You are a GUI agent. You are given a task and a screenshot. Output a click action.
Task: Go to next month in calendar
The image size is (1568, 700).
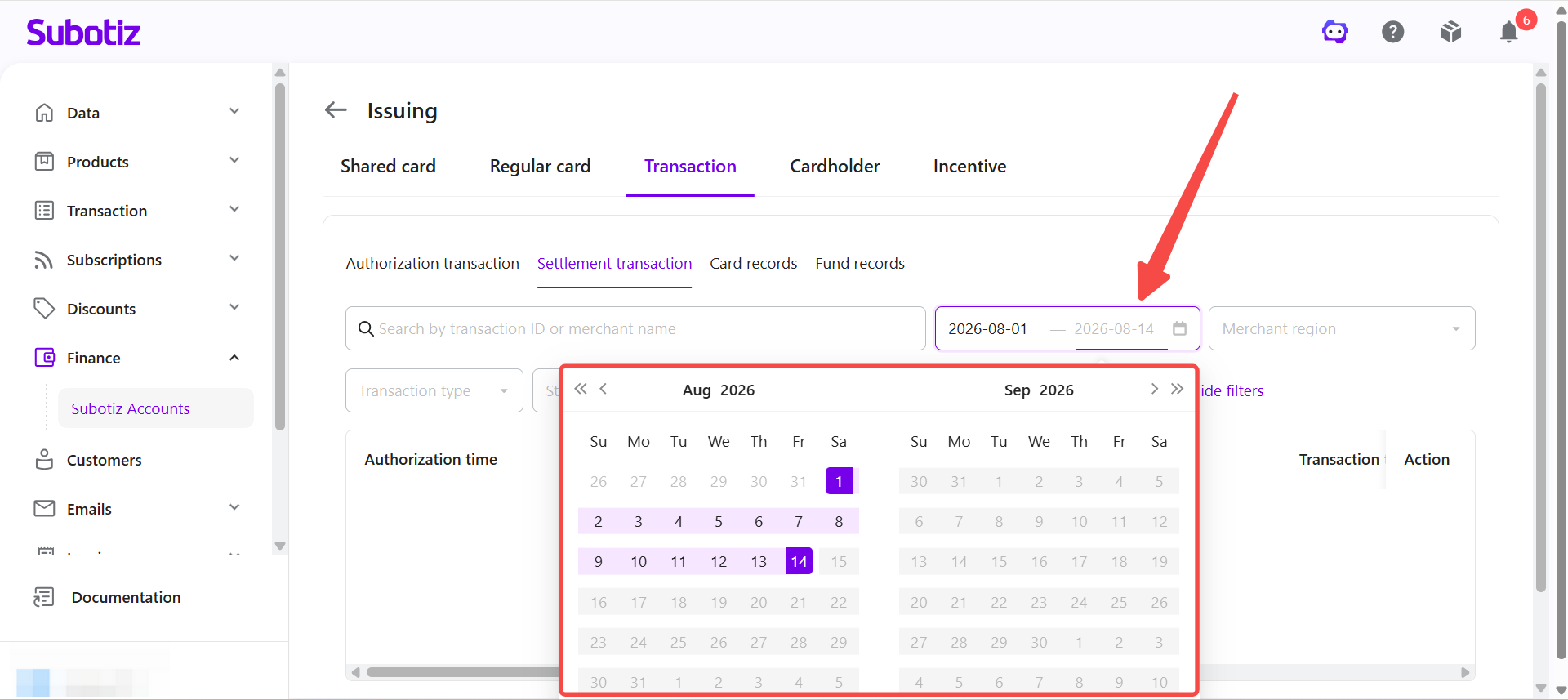pos(1154,389)
